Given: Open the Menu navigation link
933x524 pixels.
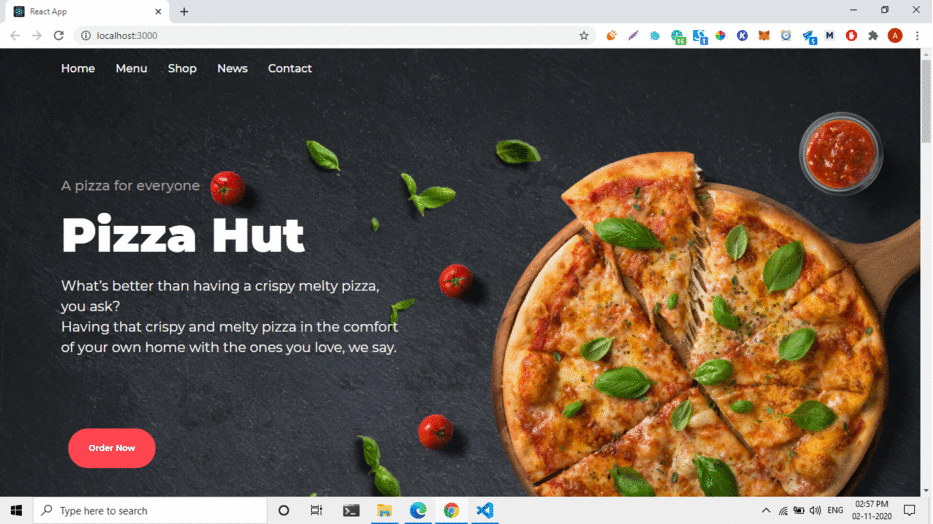Looking at the screenshot, I should point(132,68).
